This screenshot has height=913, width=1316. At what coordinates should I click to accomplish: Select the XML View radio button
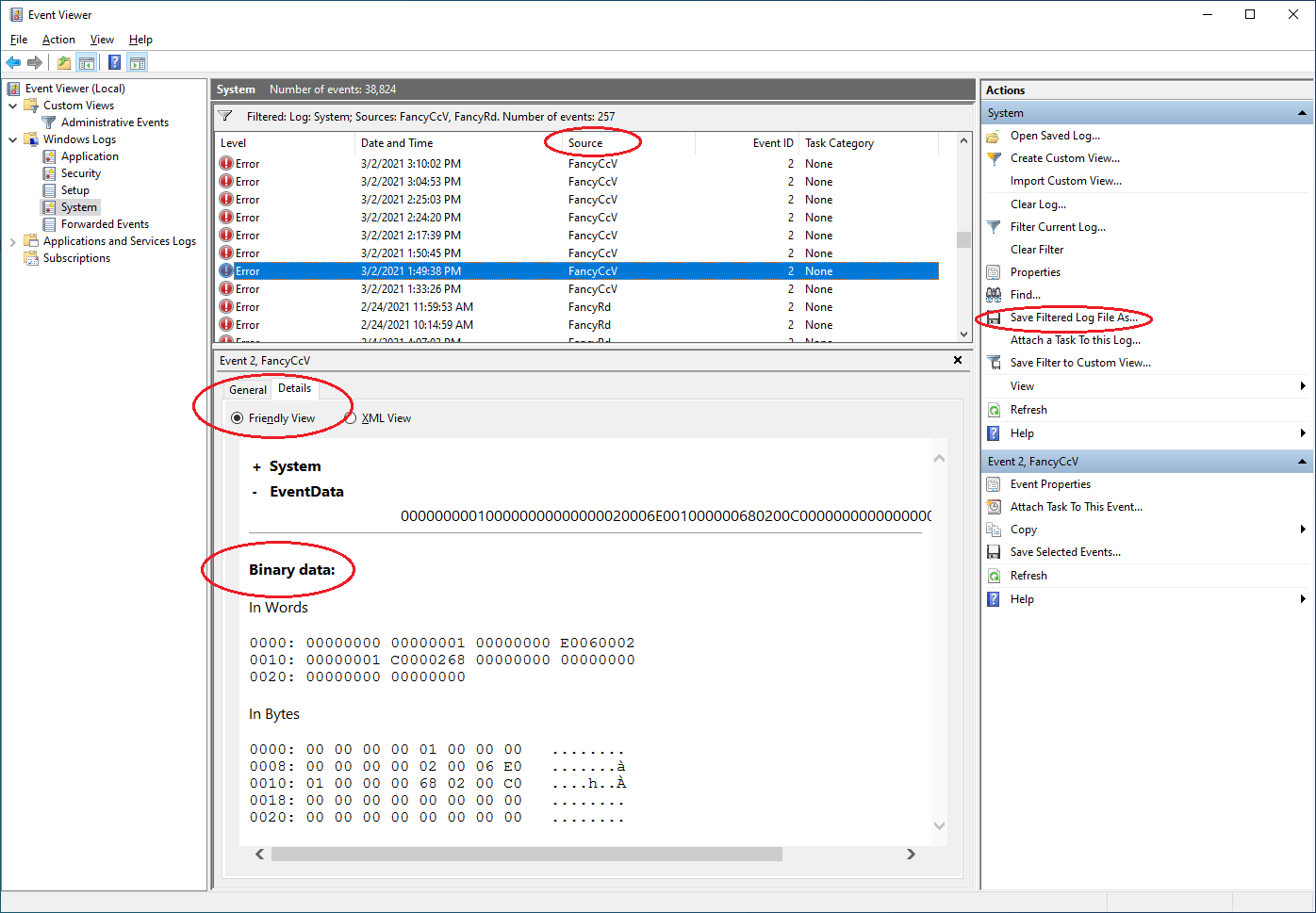click(x=350, y=418)
